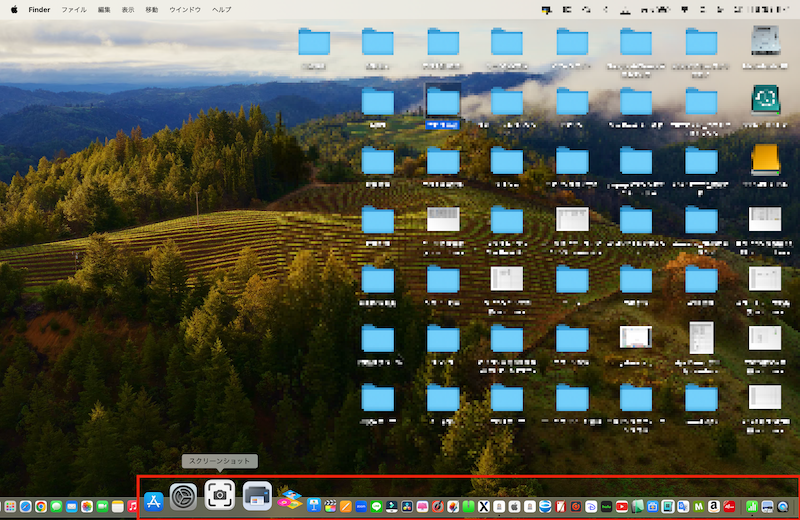Image resolution: width=800 pixels, height=520 pixels.
Task: Open the Screenshot app in the Dock
Action: [x=219, y=495]
